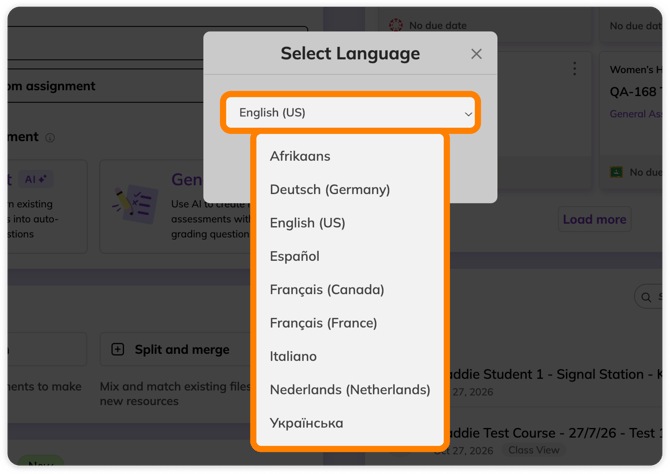Click the red icon beside No due date
670x474 pixels.
click(x=396, y=25)
